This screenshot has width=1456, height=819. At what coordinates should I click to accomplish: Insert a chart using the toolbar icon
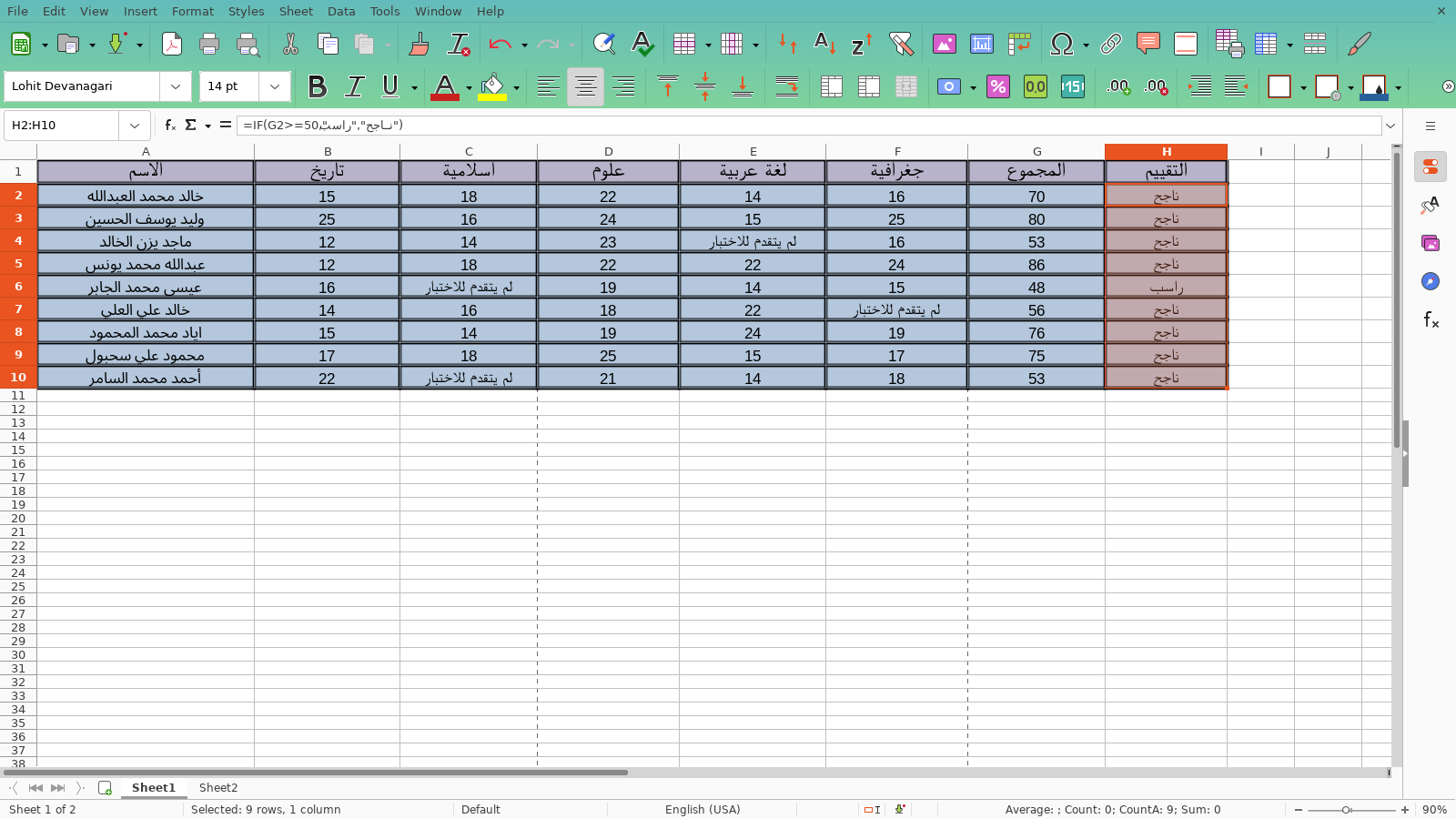(x=982, y=44)
